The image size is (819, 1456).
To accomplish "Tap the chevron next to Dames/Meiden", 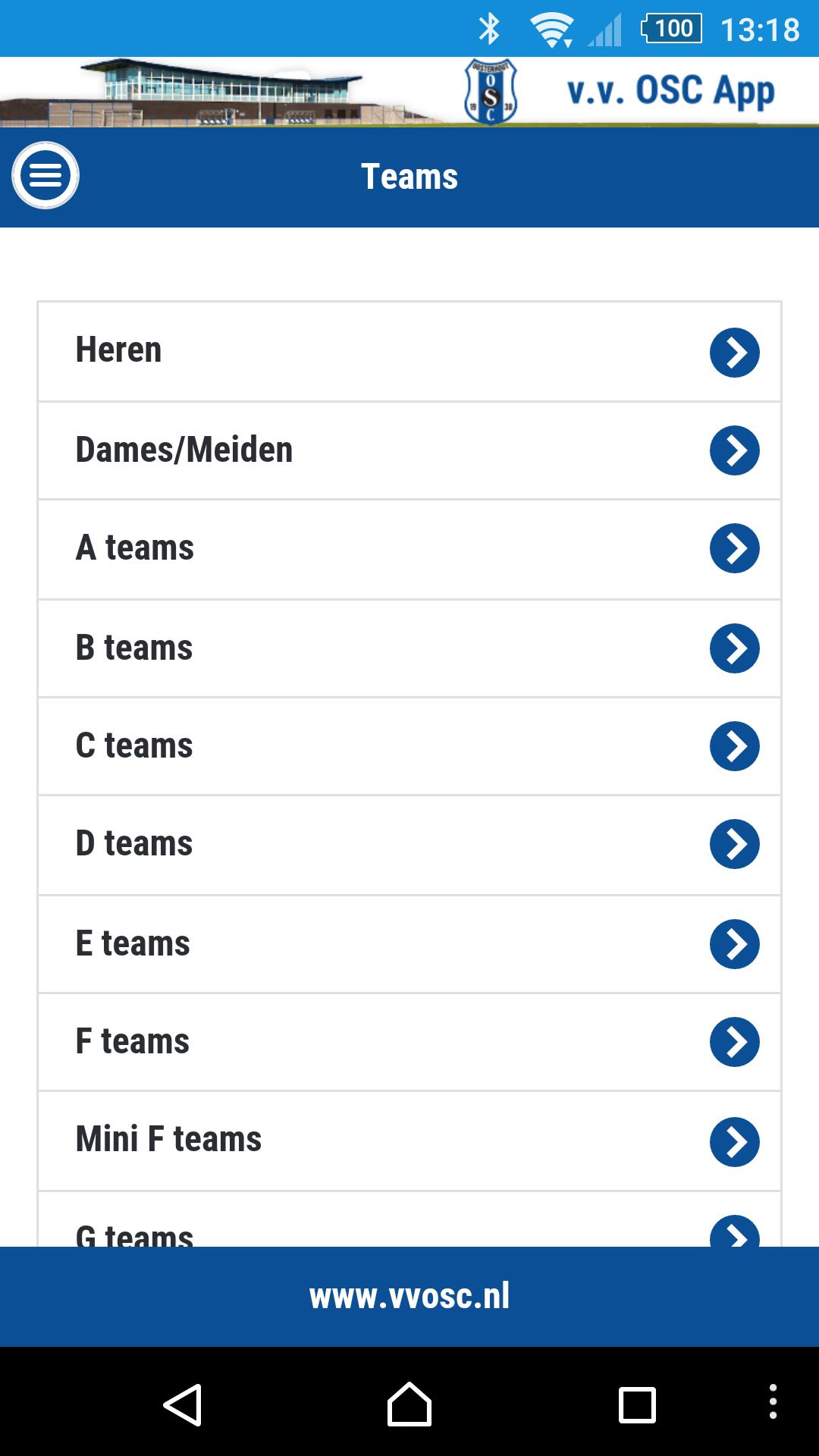I will (x=734, y=450).
